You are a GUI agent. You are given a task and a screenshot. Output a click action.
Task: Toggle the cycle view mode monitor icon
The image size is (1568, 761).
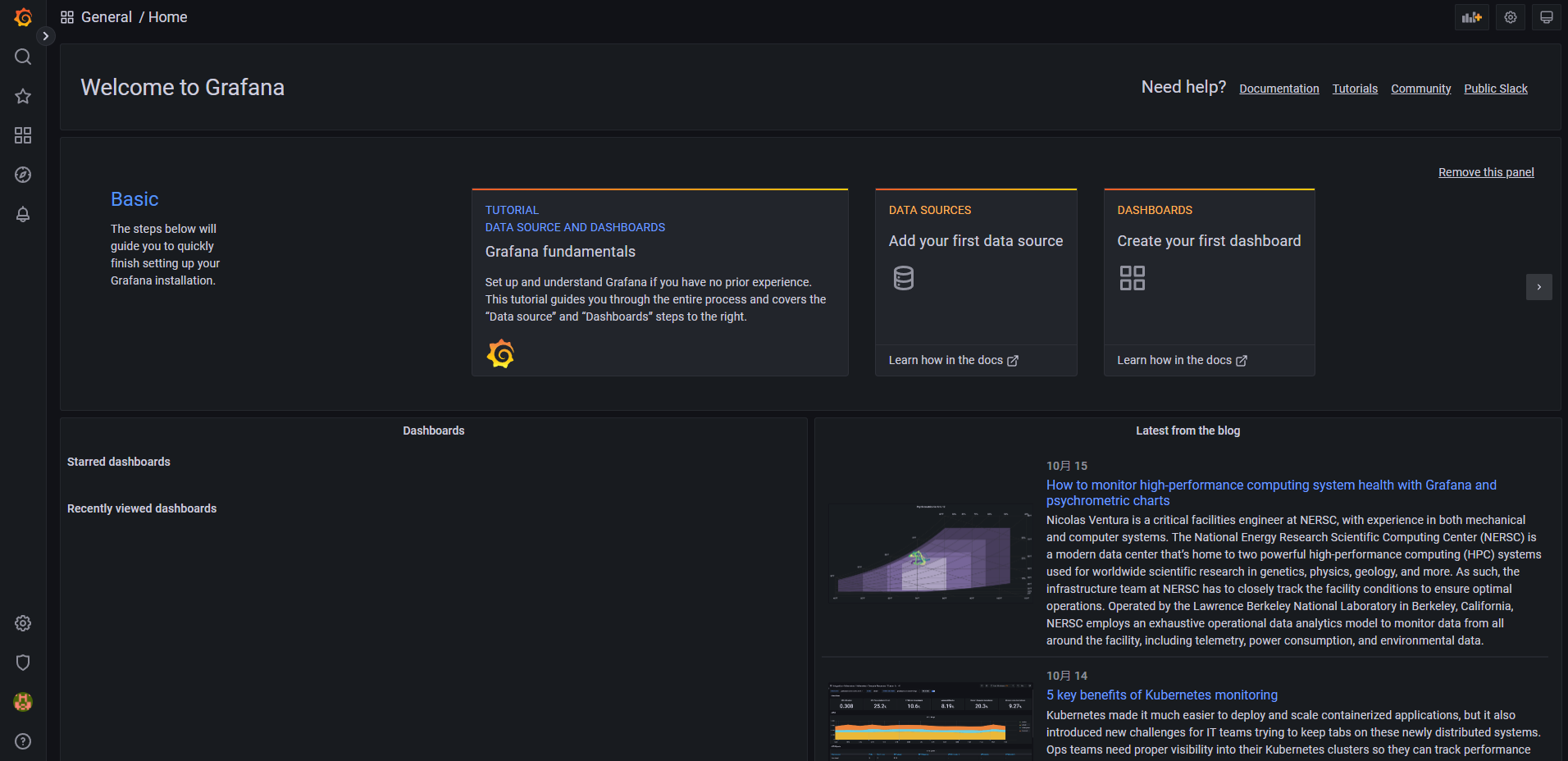click(x=1546, y=17)
